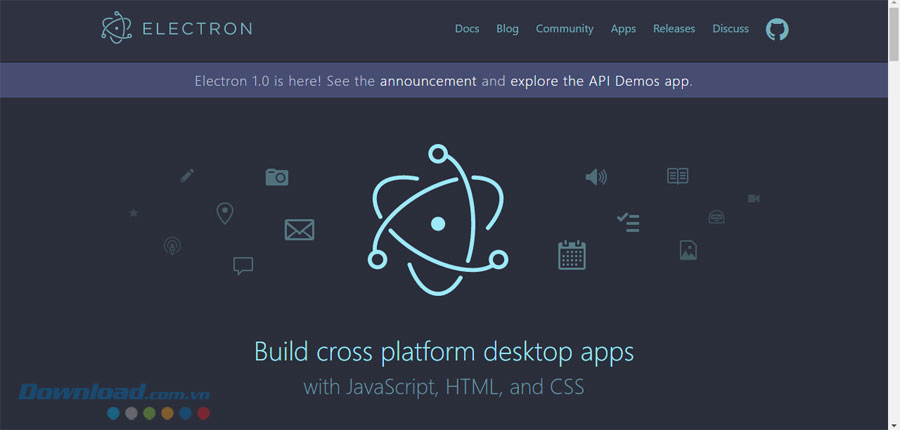Image resolution: width=900 pixels, height=430 pixels.
Task: Click the envelope mail icon
Action: pyautogui.click(x=300, y=230)
